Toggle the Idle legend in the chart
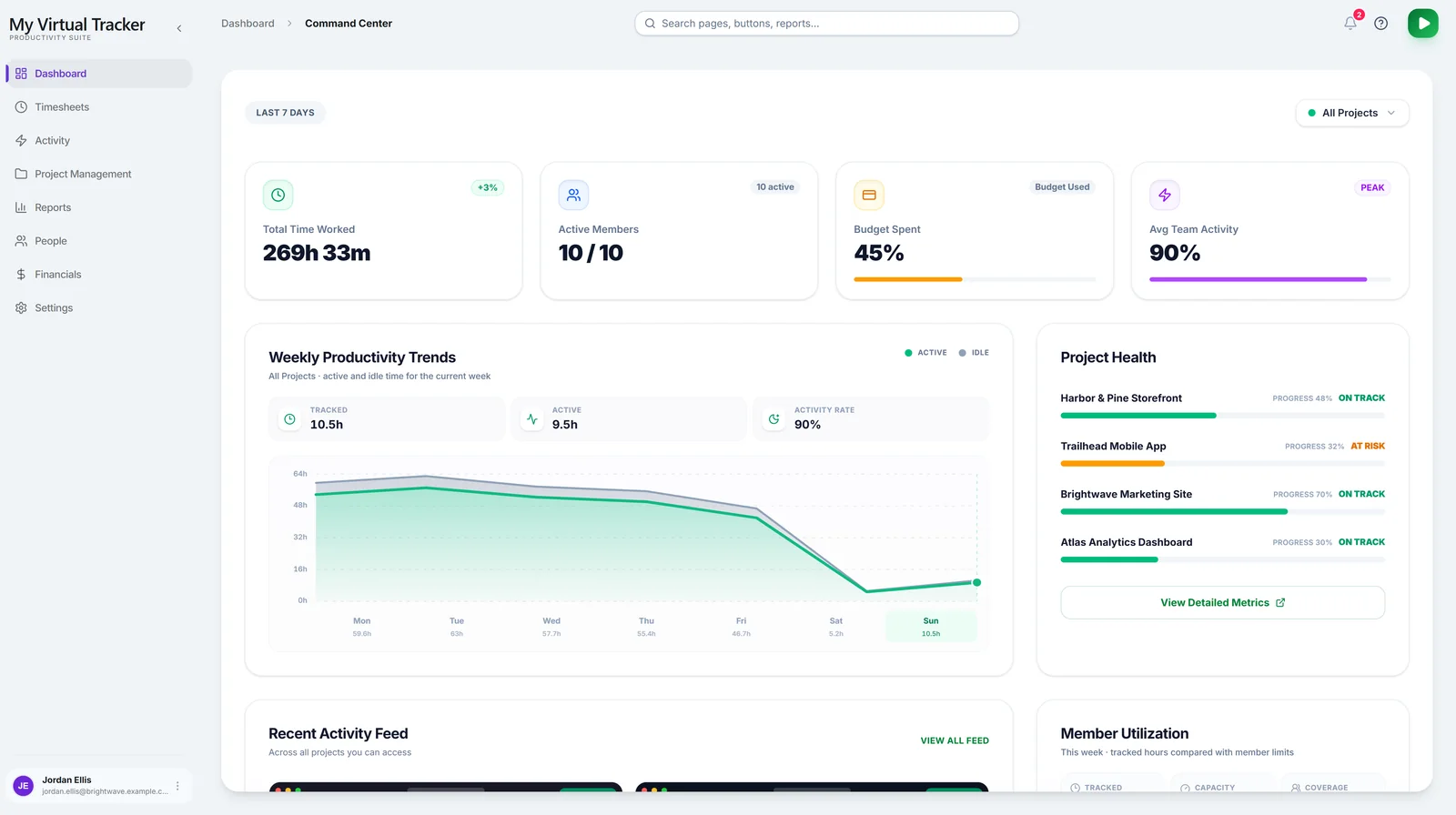1456x815 pixels. [974, 353]
